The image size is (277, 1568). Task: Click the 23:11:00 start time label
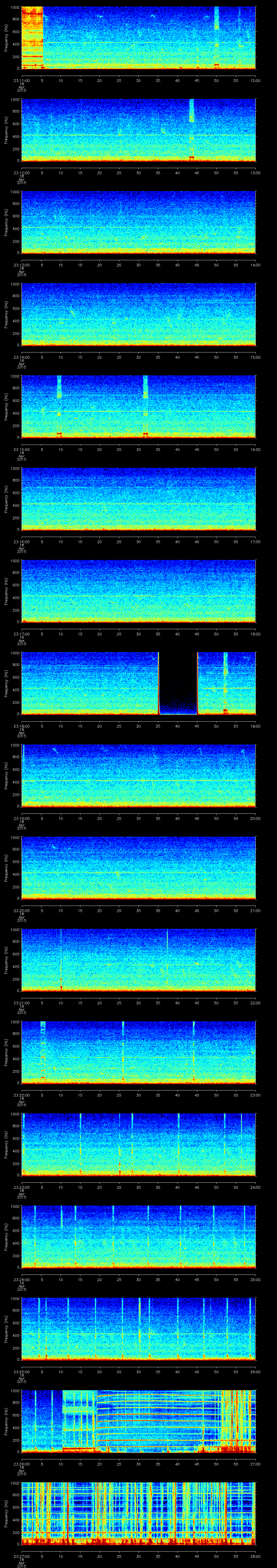(21, 80)
